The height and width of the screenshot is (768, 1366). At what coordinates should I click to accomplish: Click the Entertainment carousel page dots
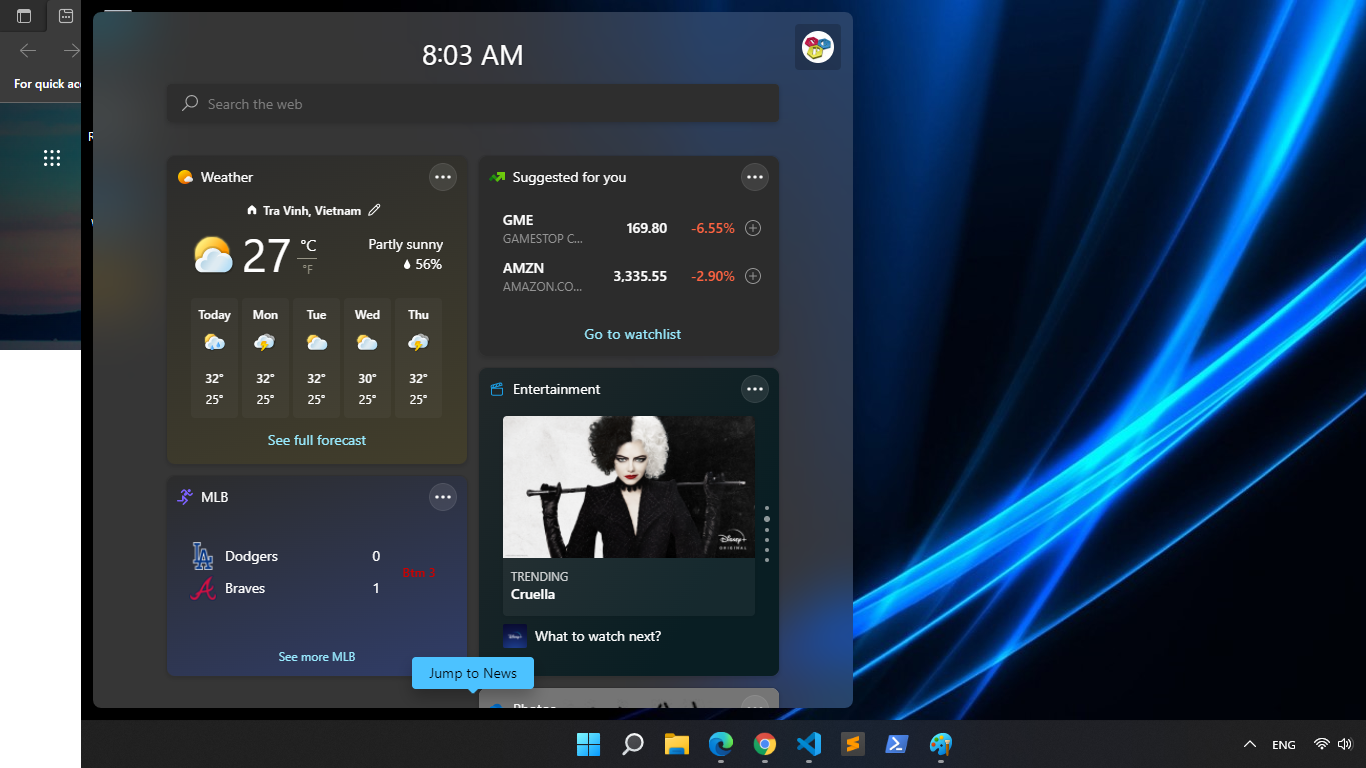coord(767,534)
